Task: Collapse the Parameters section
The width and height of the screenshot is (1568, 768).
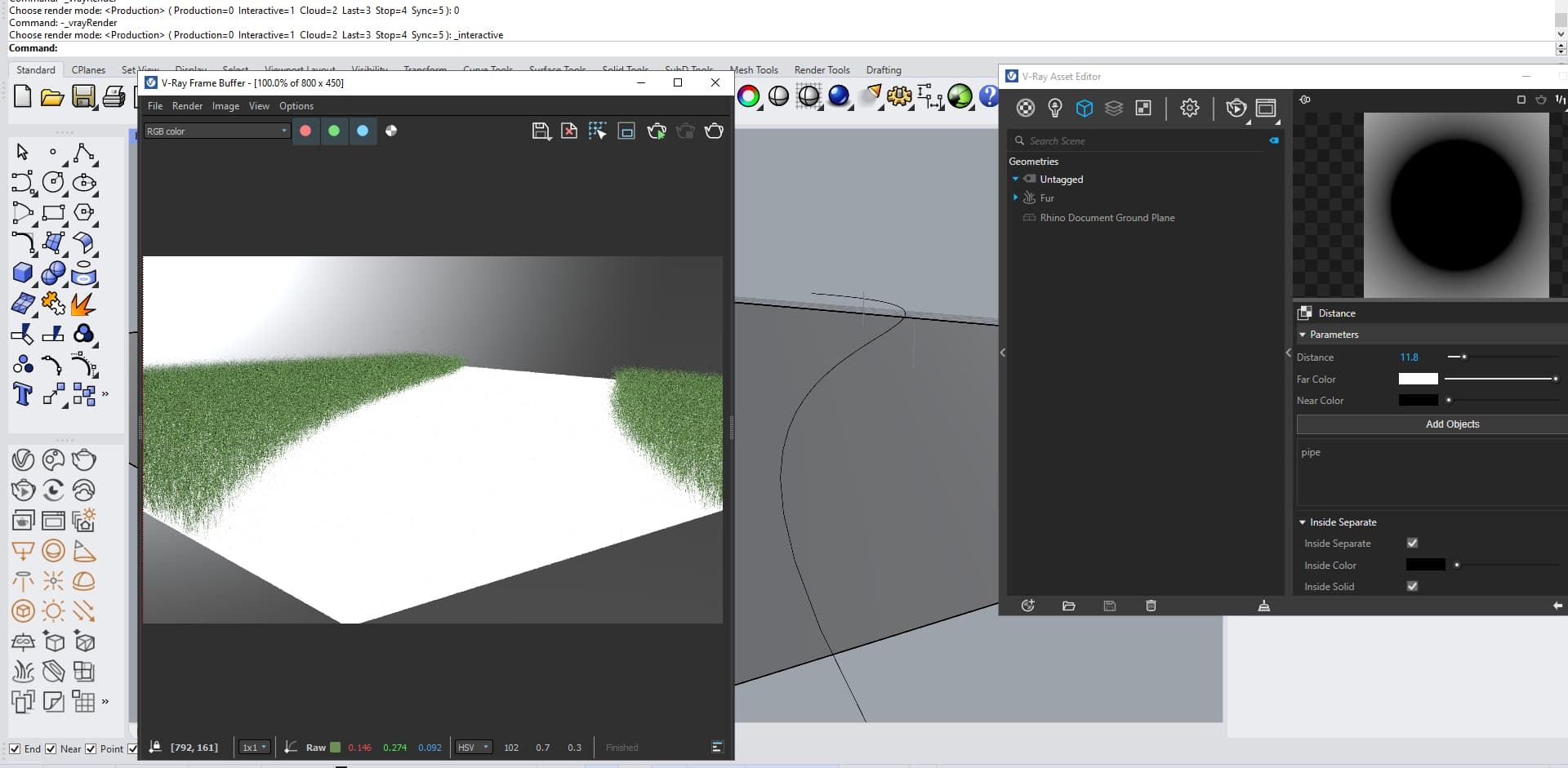Action: [1303, 335]
